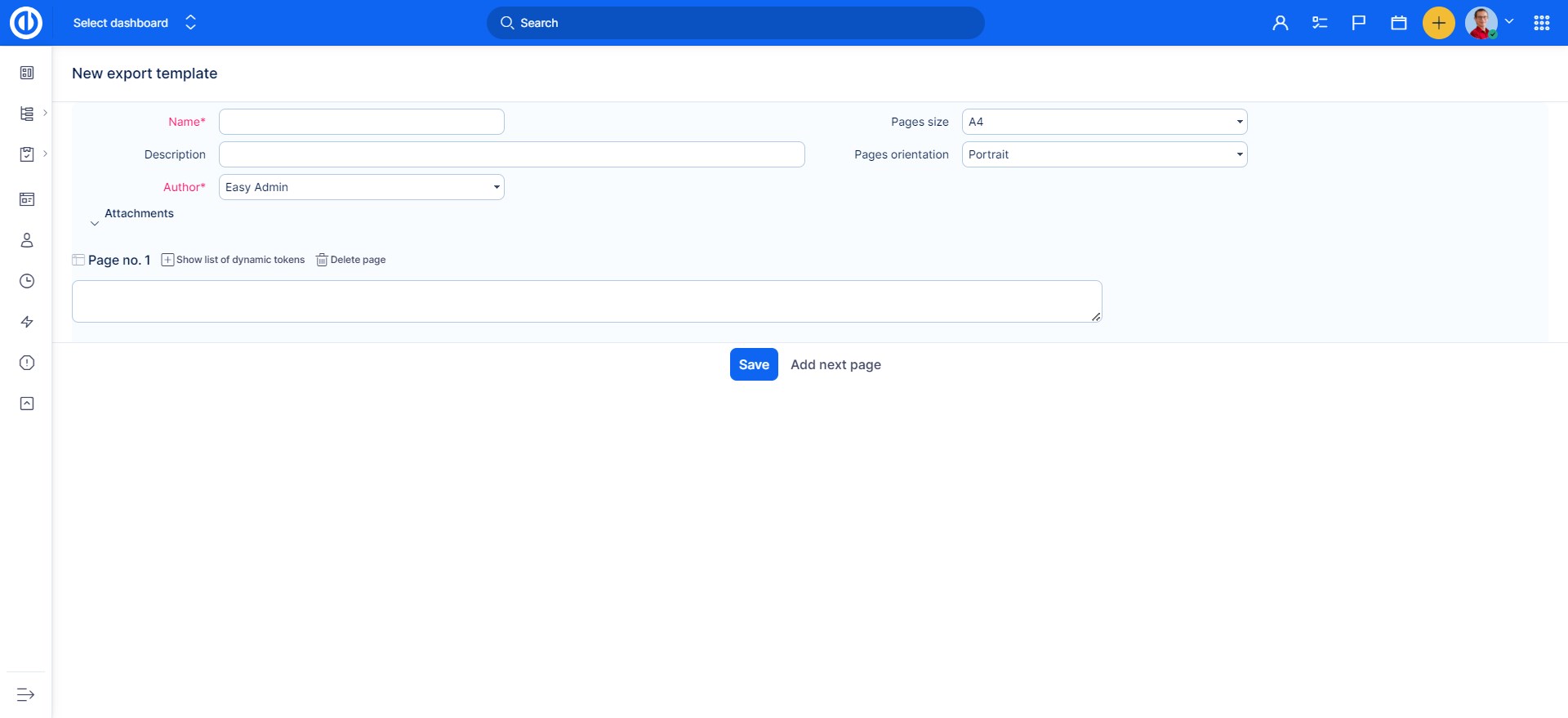Click the Name input field
Viewport: 1568px width, 718px height.
pyautogui.click(x=361, y=122)
